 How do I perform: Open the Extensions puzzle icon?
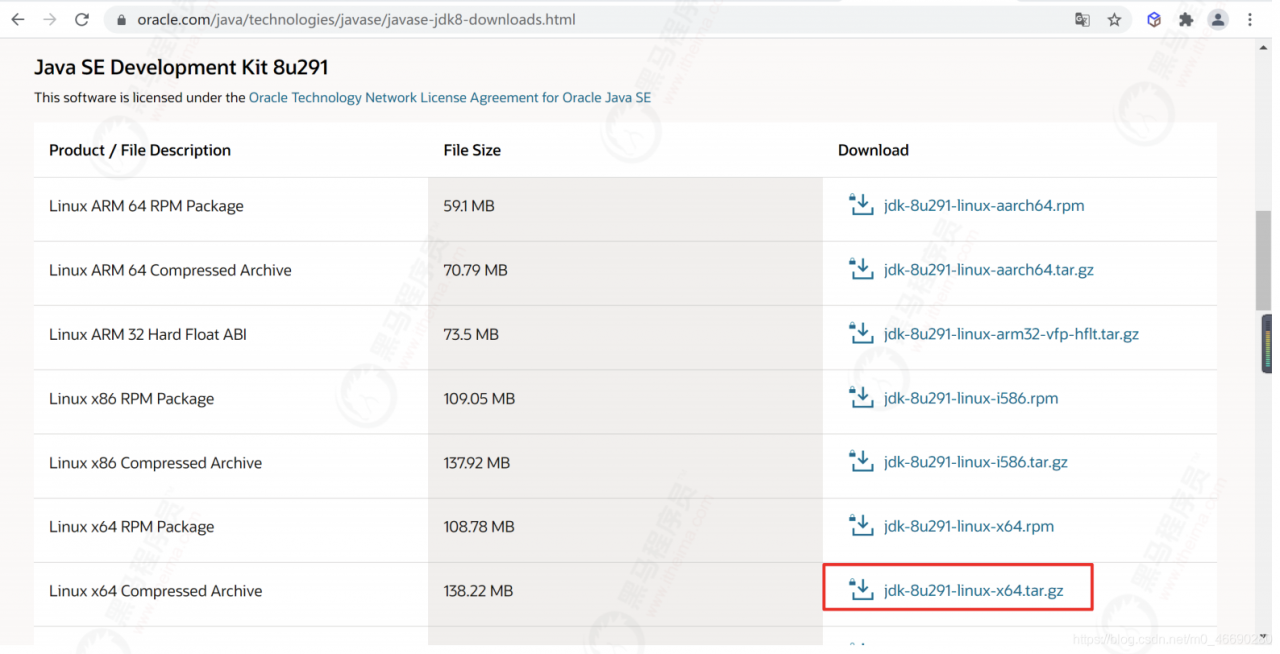1186,19
